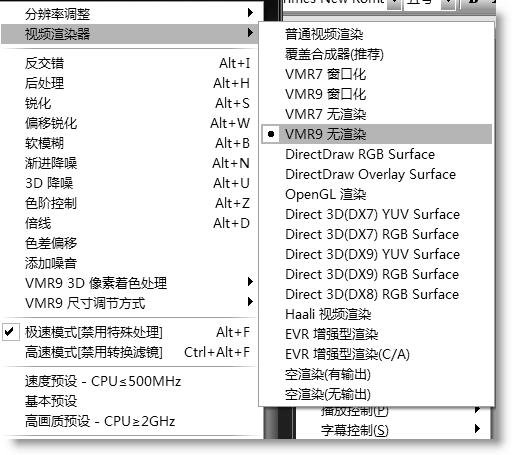
Task: Choose VMR9 窗口化 renderer
Action: point(377,94)
